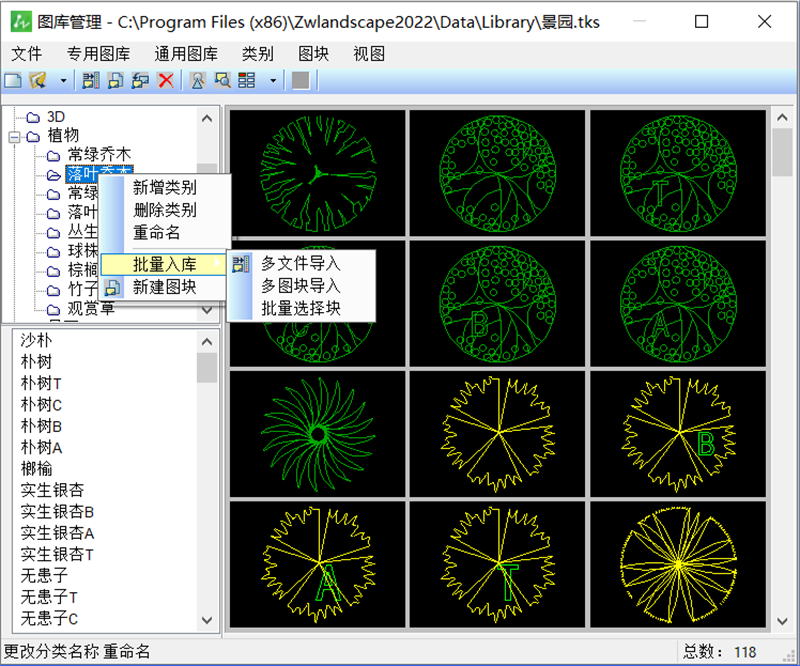This screenshot has width=800, height=666.
Task: Choose 重命名 in context menu
Action: [157, 232]
